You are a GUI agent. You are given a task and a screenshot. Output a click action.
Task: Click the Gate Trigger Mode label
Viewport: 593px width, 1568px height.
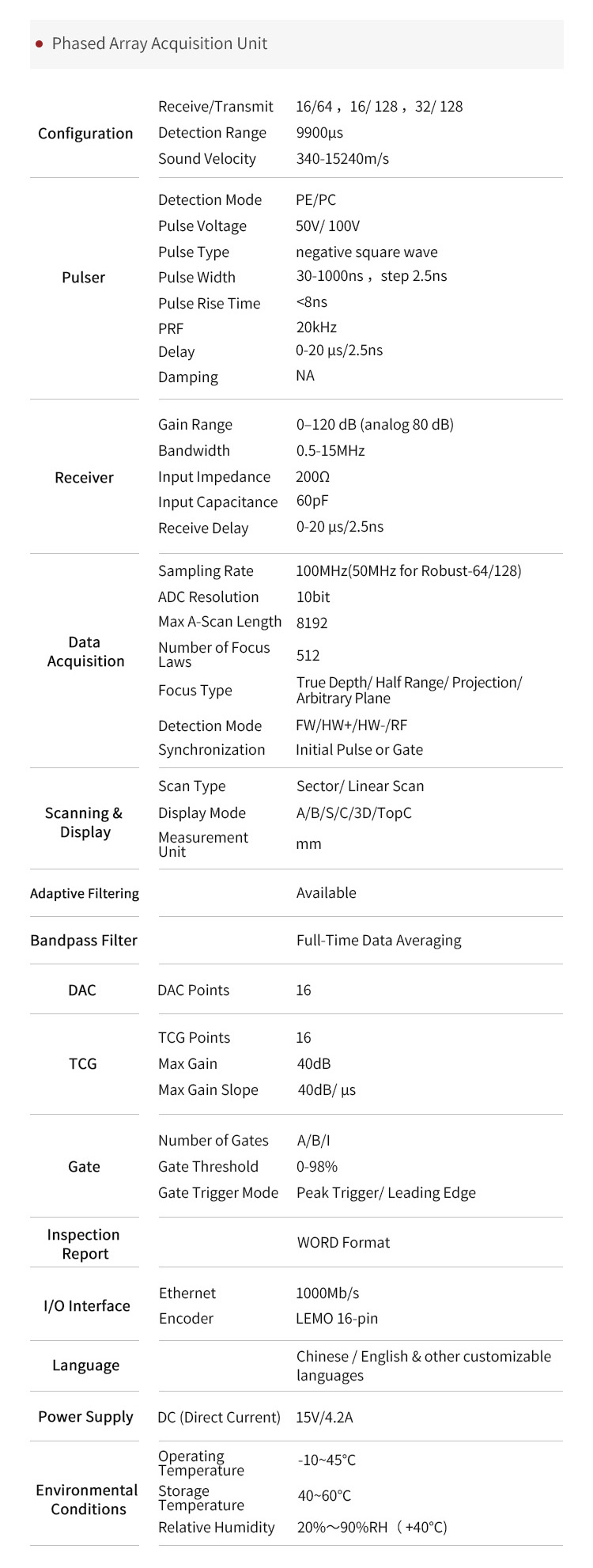coord(218,1192)
